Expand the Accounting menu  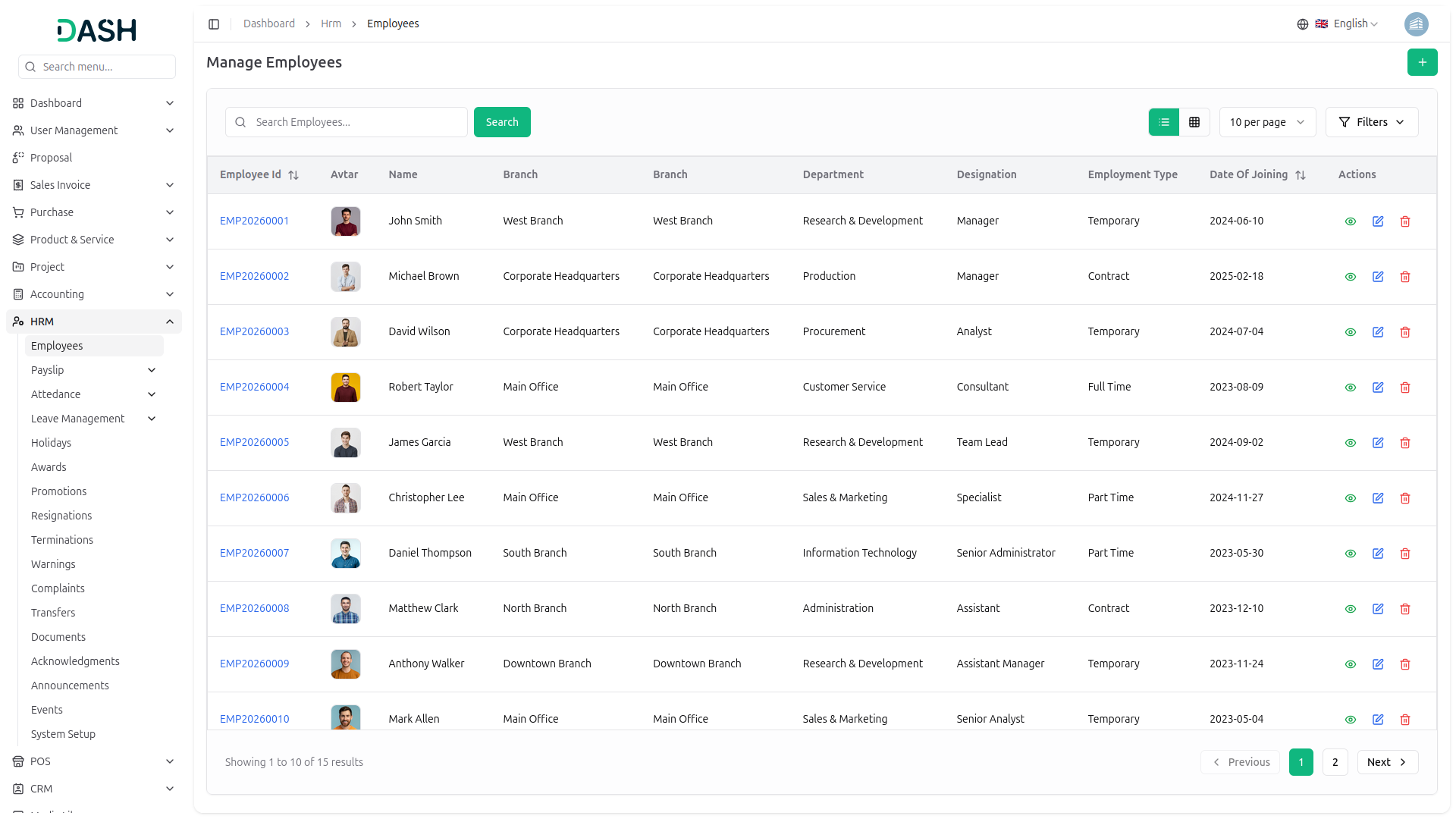[94, 294]
